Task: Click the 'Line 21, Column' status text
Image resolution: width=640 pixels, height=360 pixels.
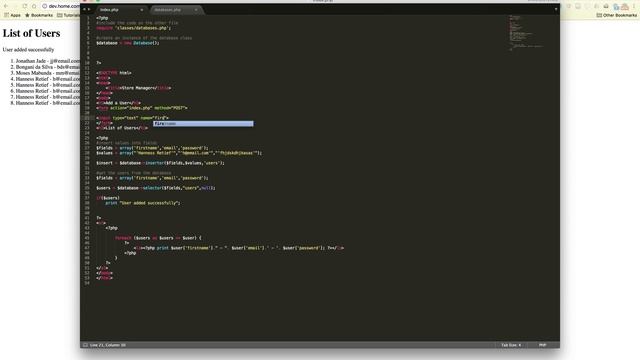Action: [x=108, y=345]
